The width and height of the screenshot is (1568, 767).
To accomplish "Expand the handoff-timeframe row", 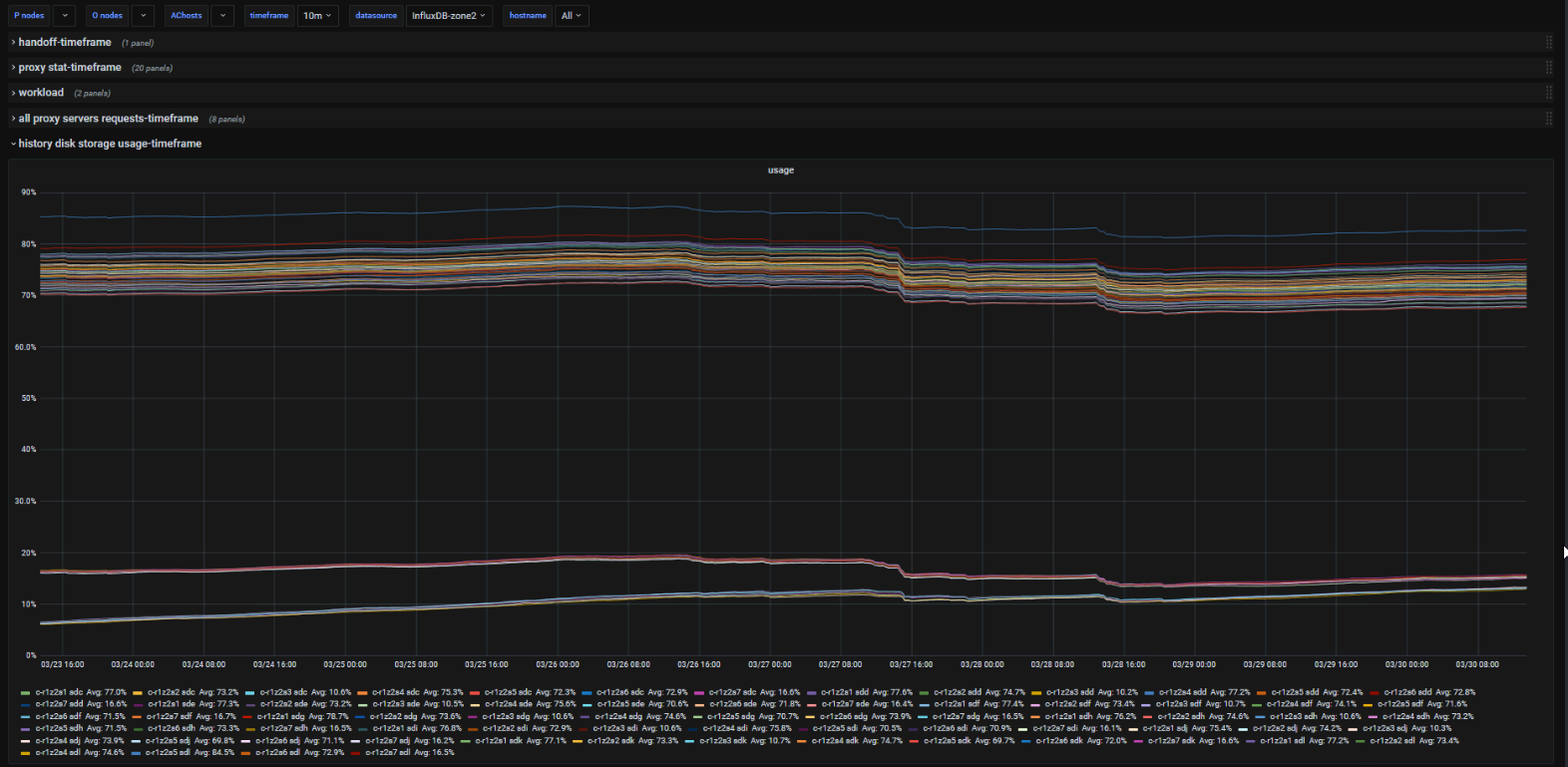I will (65, 43).
